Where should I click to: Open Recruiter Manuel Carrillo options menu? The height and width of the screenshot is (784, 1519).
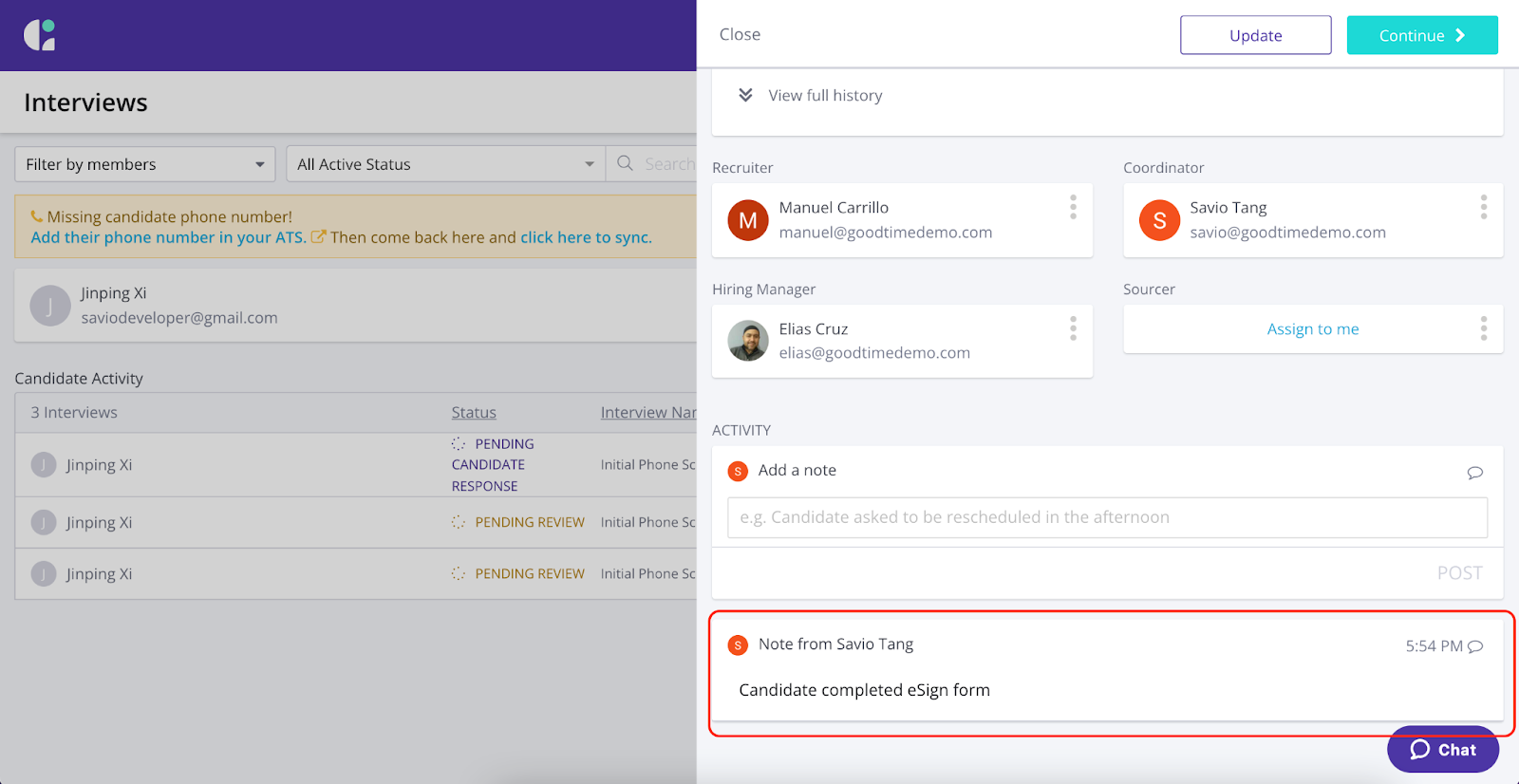coord(1073,207)
